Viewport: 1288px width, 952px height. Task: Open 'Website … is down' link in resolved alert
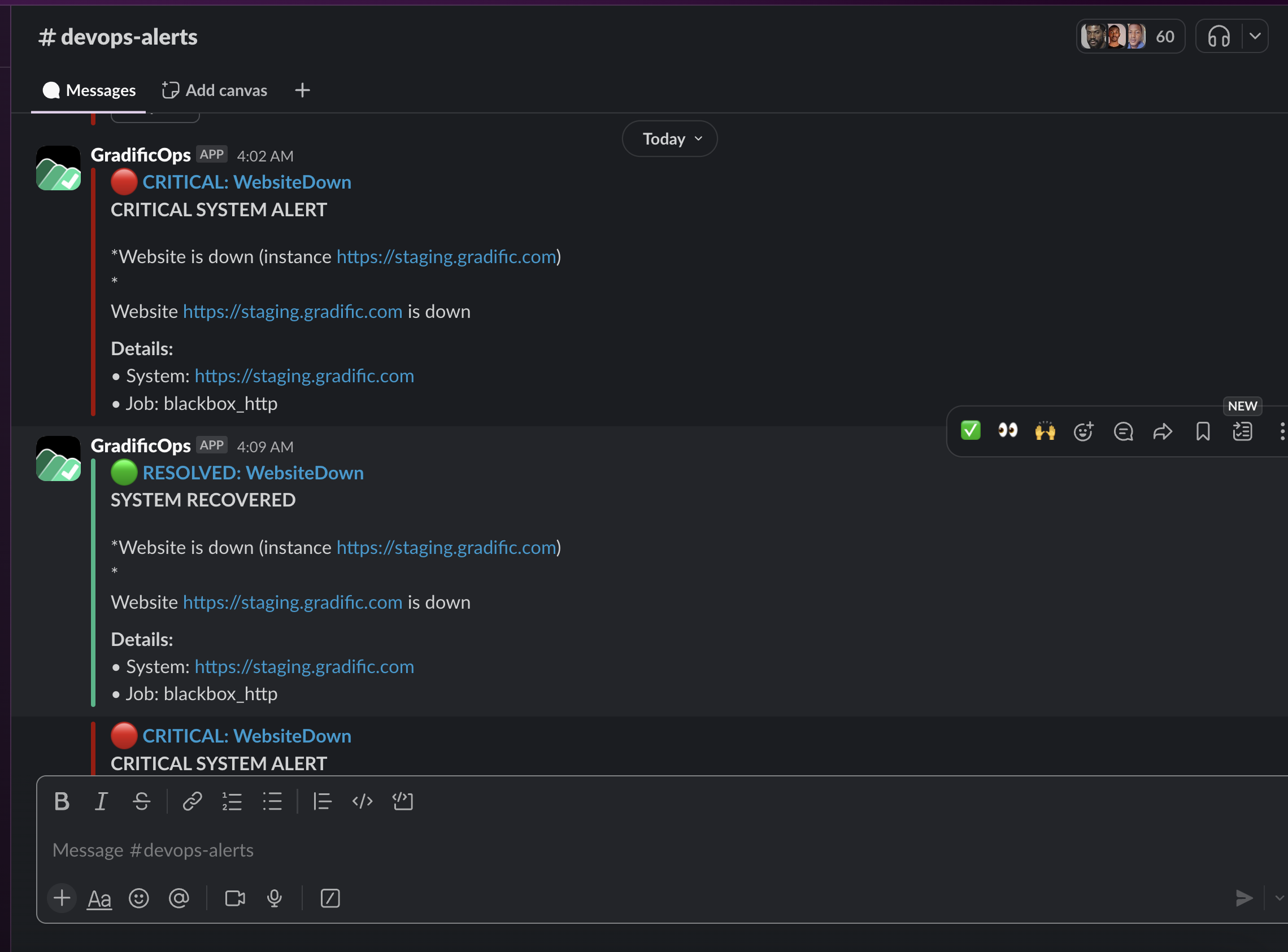(x=293, y=602)
